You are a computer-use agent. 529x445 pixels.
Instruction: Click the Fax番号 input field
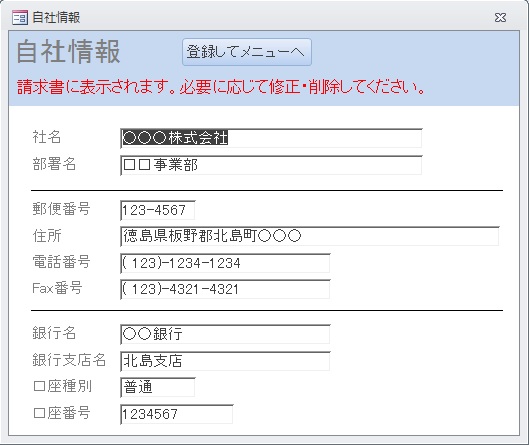(x=225, y=289)
